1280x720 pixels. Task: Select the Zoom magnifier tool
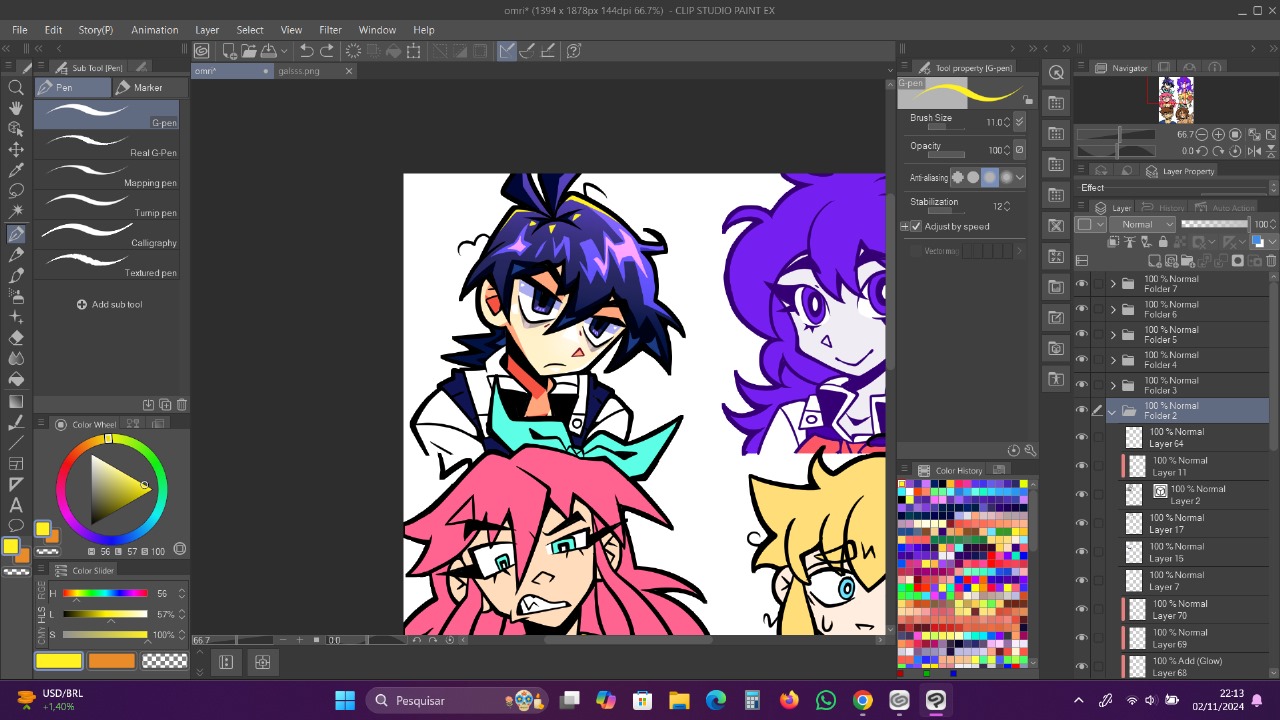pos(16,87)
